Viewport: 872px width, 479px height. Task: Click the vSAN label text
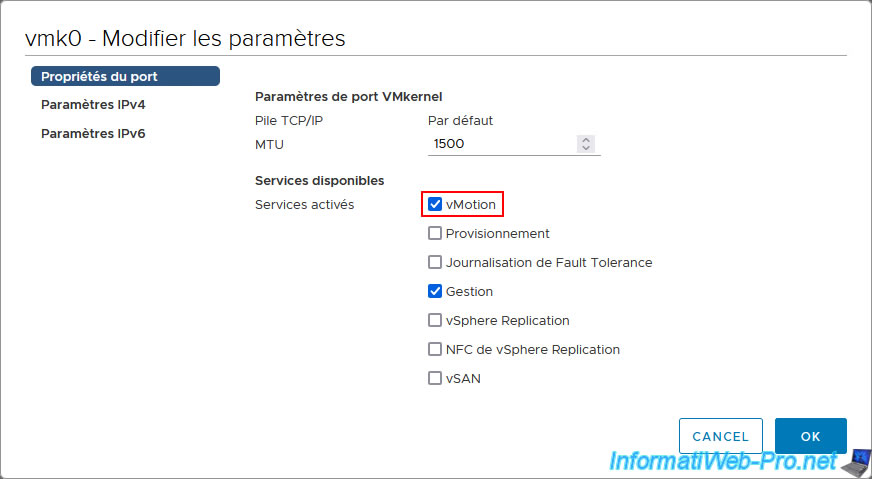[463, 378]
